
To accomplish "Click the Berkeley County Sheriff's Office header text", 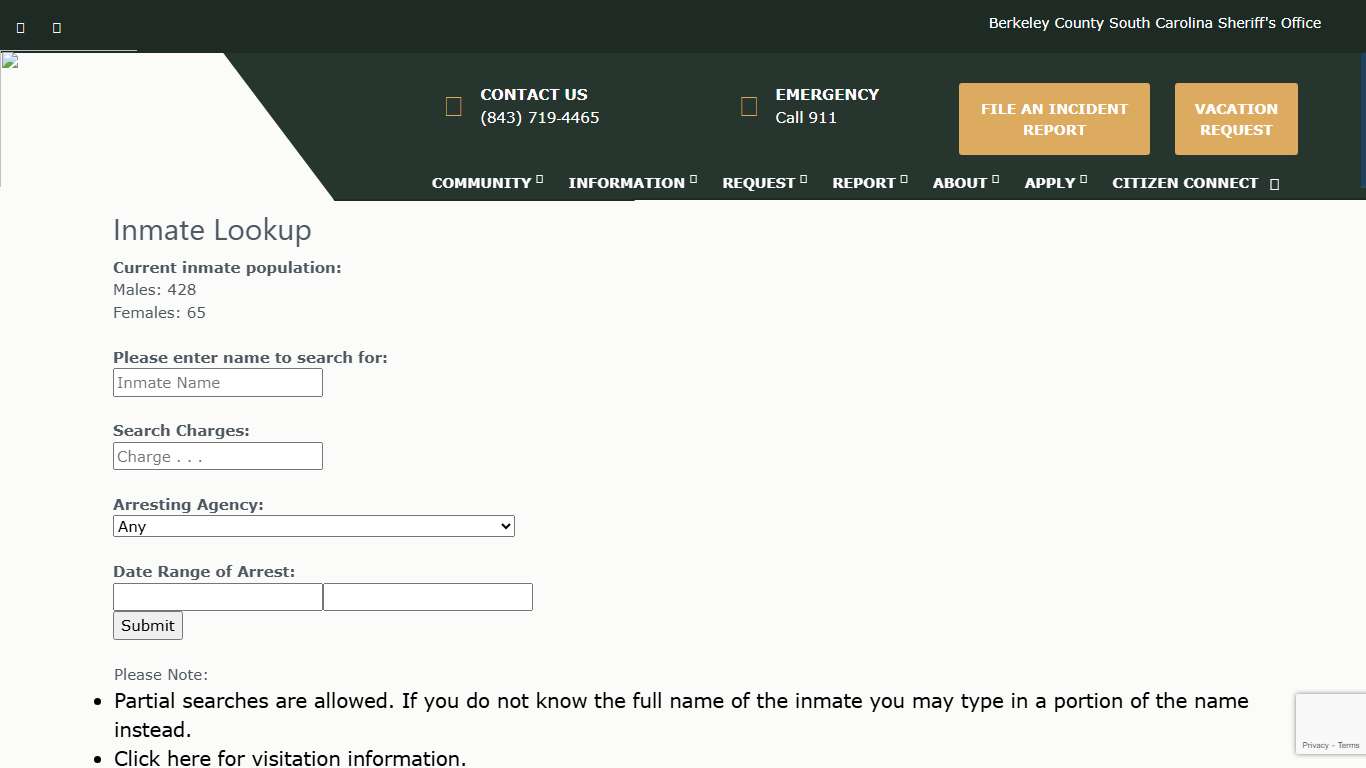I will coord(1154,22).
